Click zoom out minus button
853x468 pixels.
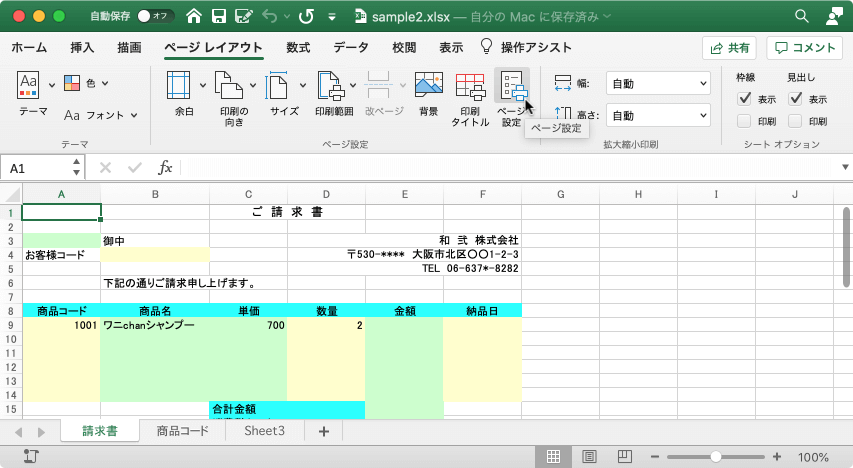654,457
